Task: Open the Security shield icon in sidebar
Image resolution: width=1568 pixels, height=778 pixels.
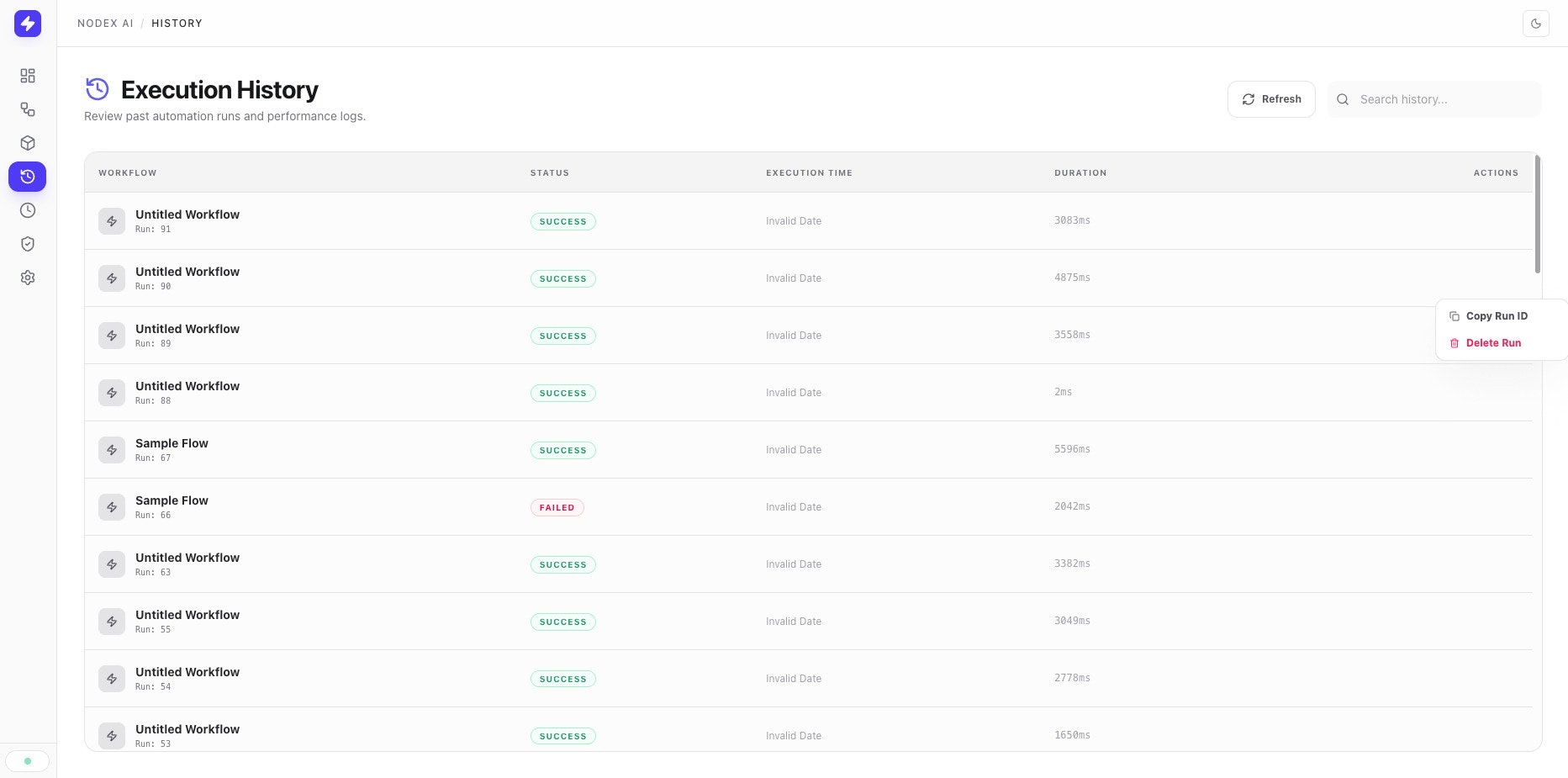Action: pyautogui.click(x=28, y=243)
